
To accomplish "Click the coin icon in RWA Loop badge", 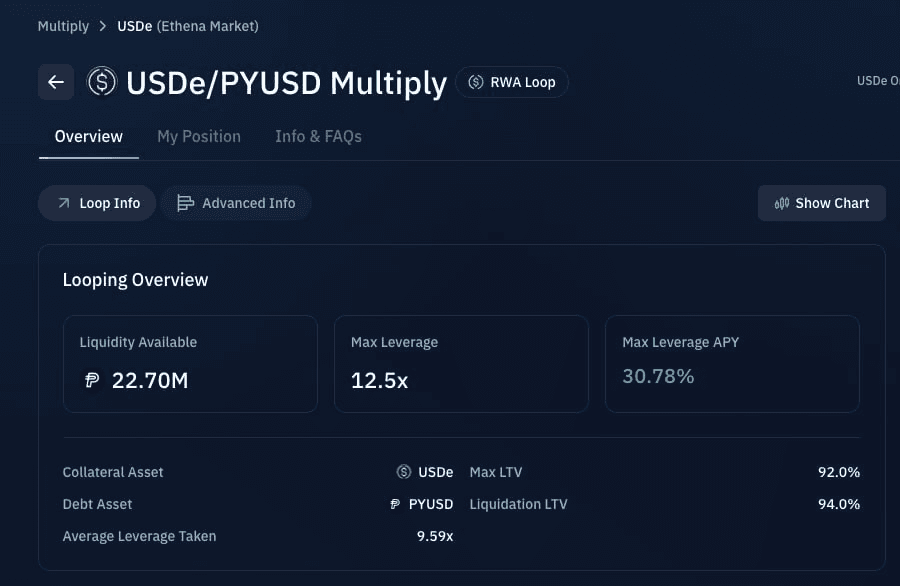I will point(476,82).
